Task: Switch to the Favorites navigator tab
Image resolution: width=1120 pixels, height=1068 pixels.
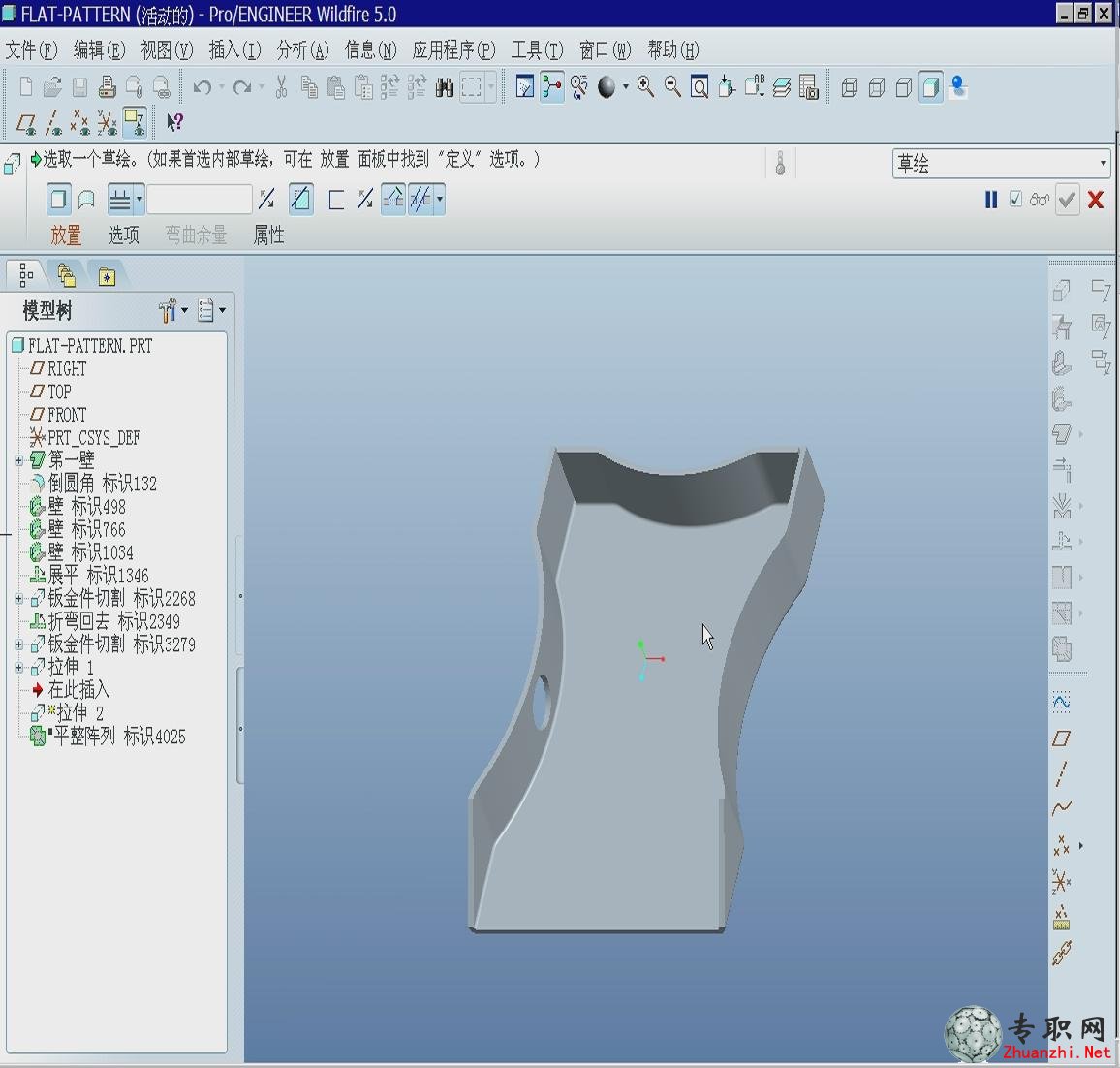Action: point(108,275)
